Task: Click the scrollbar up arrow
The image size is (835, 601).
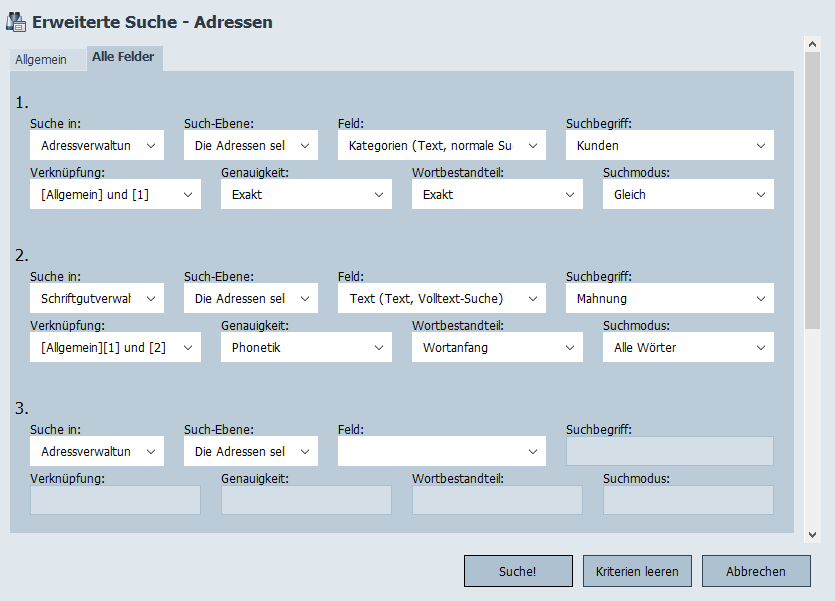Action: (x=812, y=45)
